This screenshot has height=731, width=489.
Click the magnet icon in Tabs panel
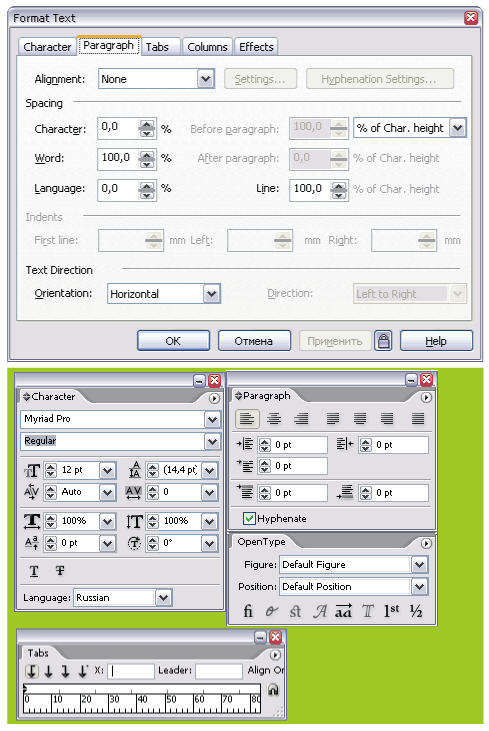[x=273, y=690]
